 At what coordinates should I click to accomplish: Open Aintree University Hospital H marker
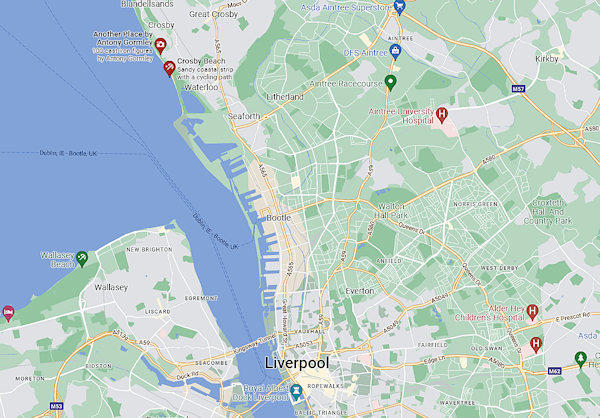pos(442,114)
